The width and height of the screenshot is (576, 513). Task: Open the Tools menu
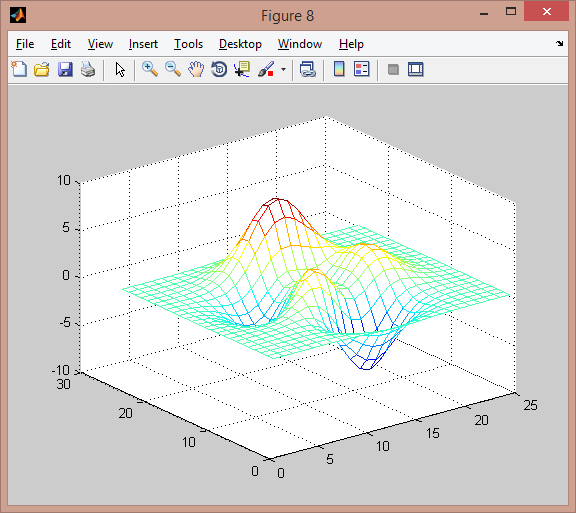point(188,44)
